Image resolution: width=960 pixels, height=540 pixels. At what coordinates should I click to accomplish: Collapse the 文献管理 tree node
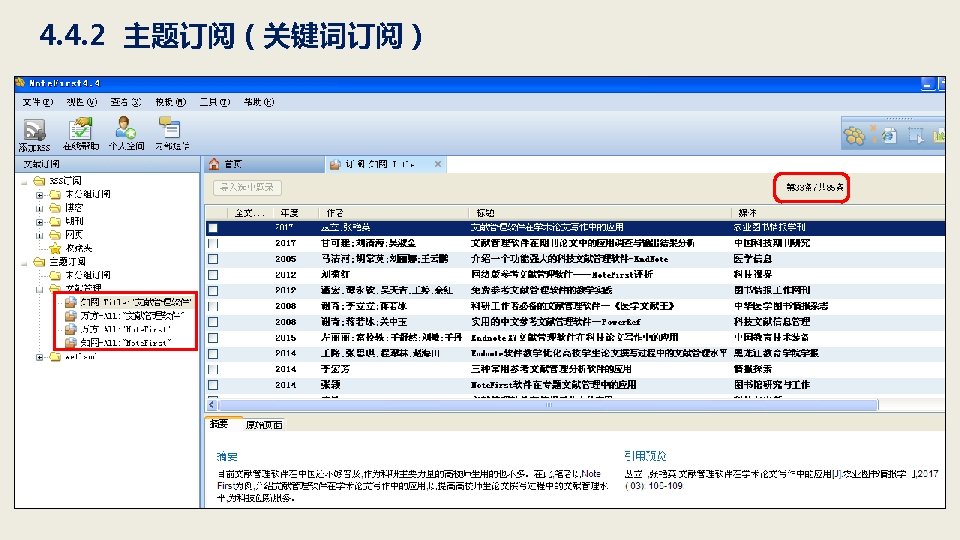point(40,289)
